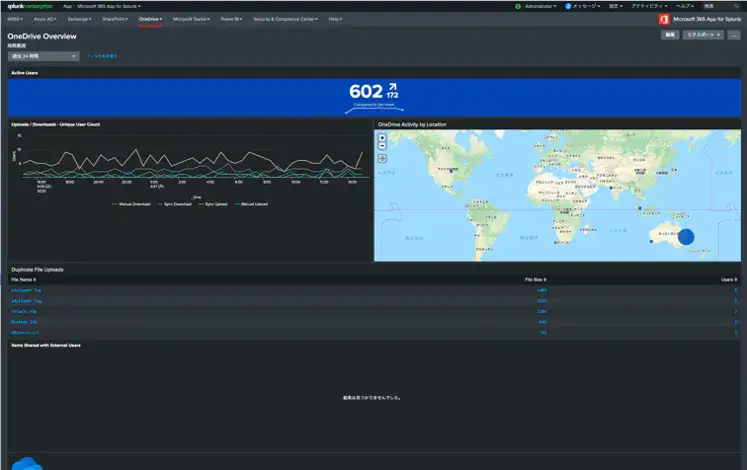747x470 pixels.
Task: Open the M365 navigation menu
Action: click(x=15, y=19)
